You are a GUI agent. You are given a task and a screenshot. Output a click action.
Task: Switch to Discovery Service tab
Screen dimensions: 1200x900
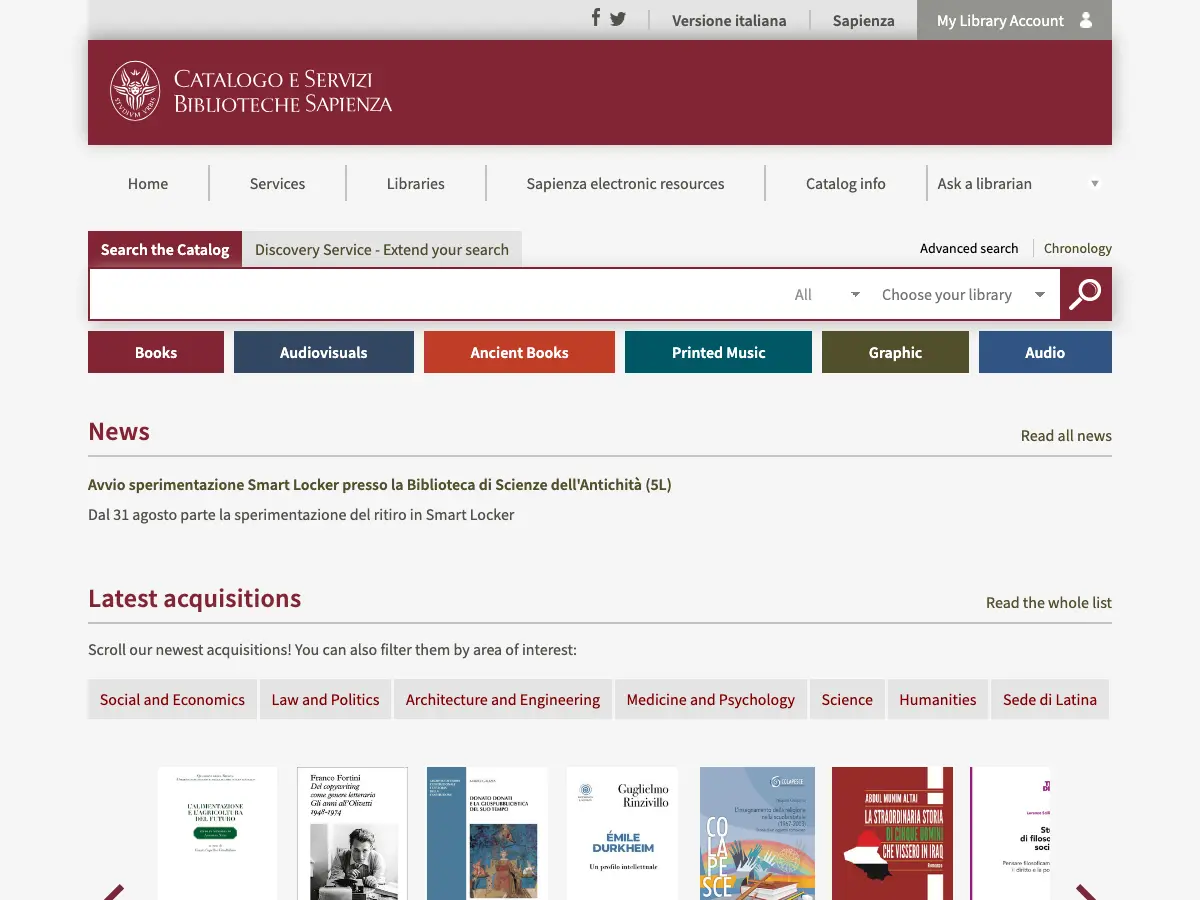pos(382,250)
